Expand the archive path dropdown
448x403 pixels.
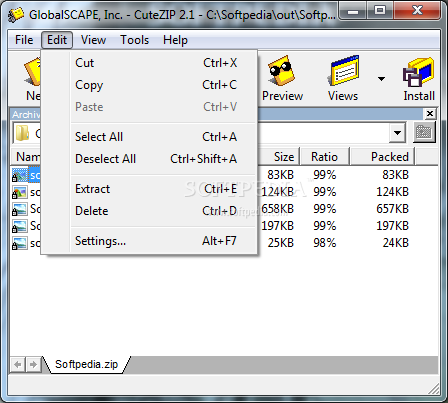pos(397,133)
